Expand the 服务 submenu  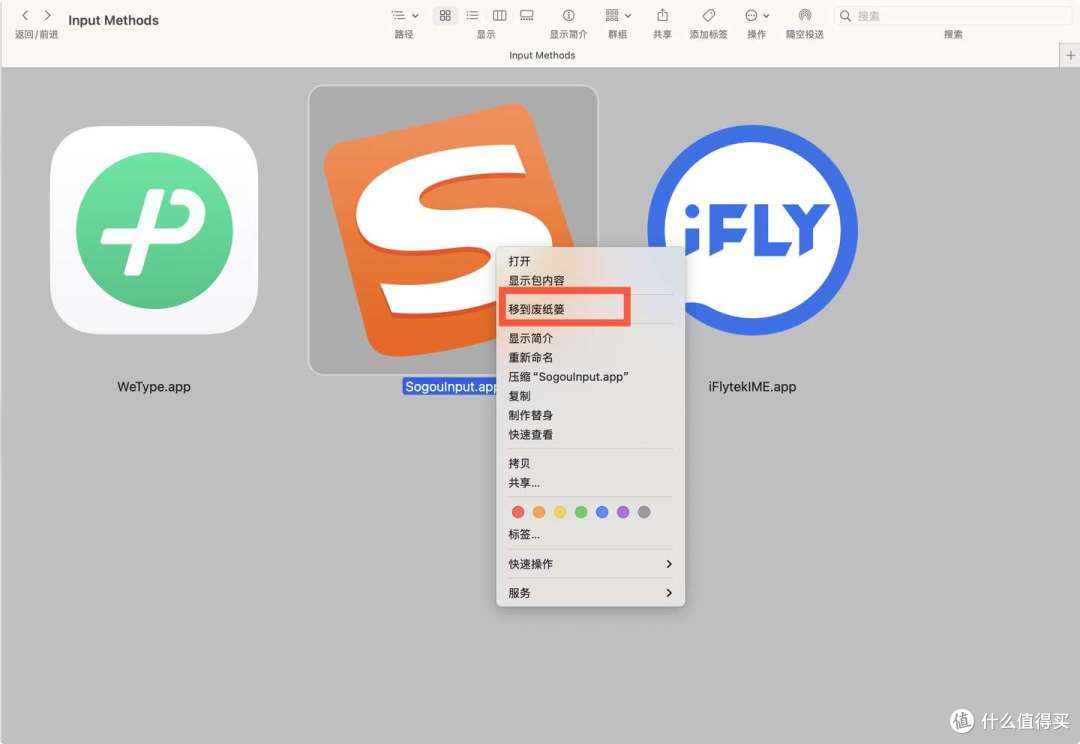(590, 593)
